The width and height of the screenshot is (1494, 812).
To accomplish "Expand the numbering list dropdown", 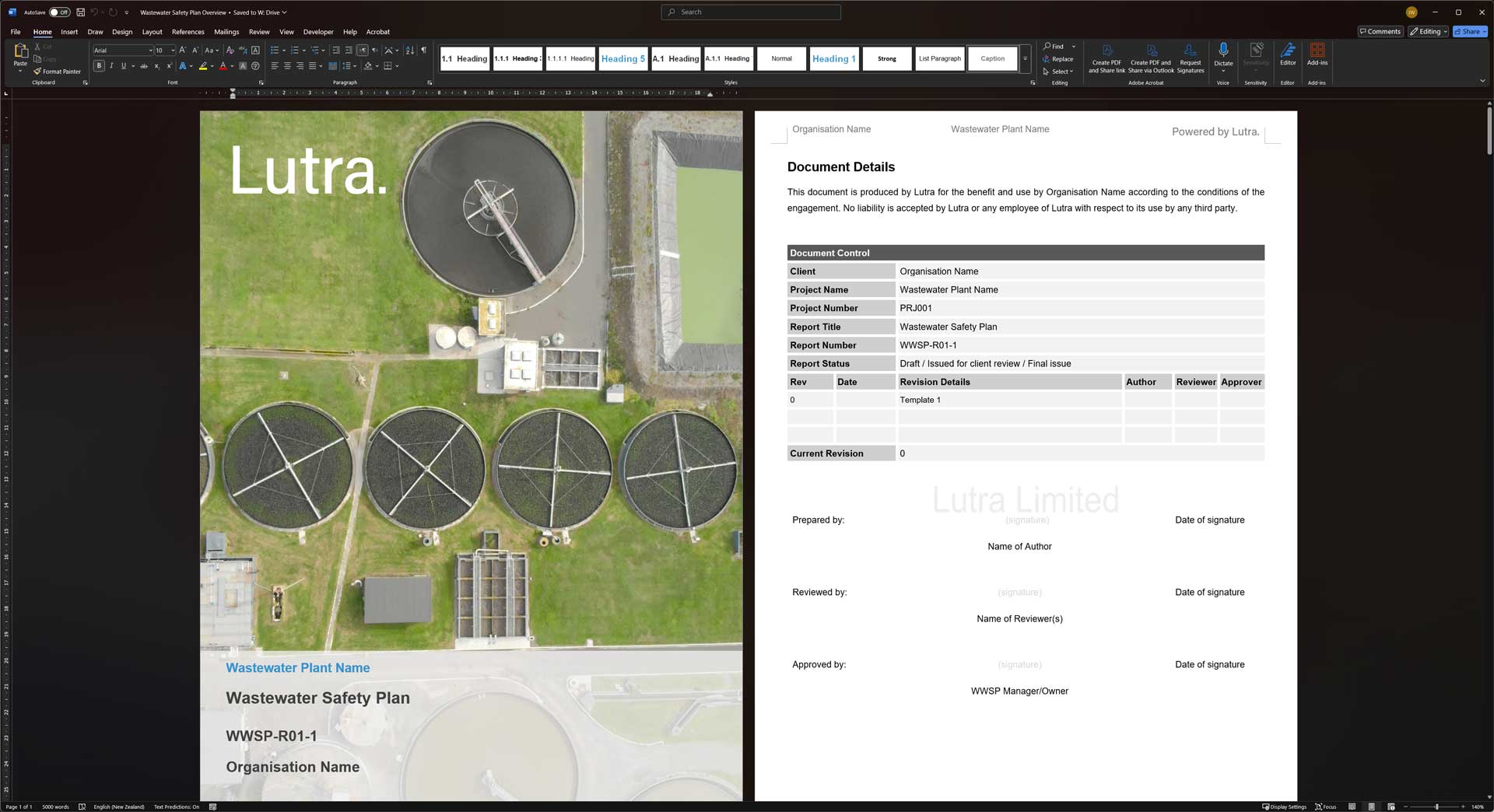I will coord(304,50).
